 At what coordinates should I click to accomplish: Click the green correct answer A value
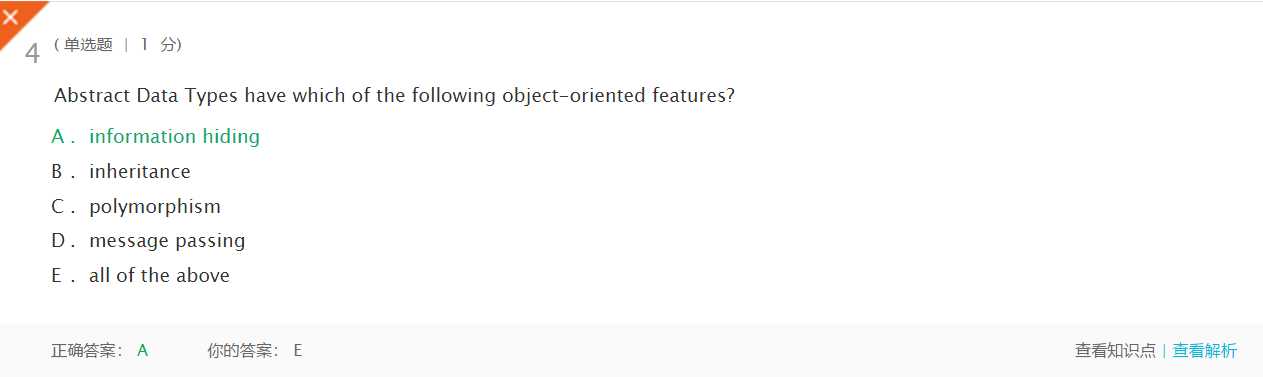143,350
